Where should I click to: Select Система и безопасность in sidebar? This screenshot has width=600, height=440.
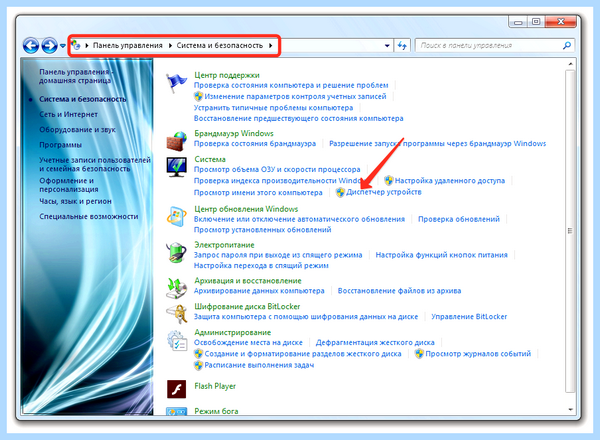pos(83,99)
